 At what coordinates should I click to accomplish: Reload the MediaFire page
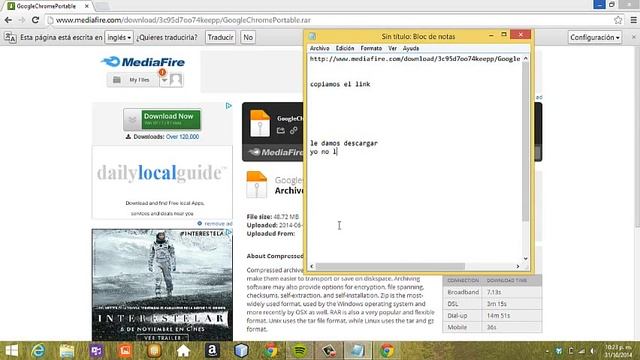[36, 20]
